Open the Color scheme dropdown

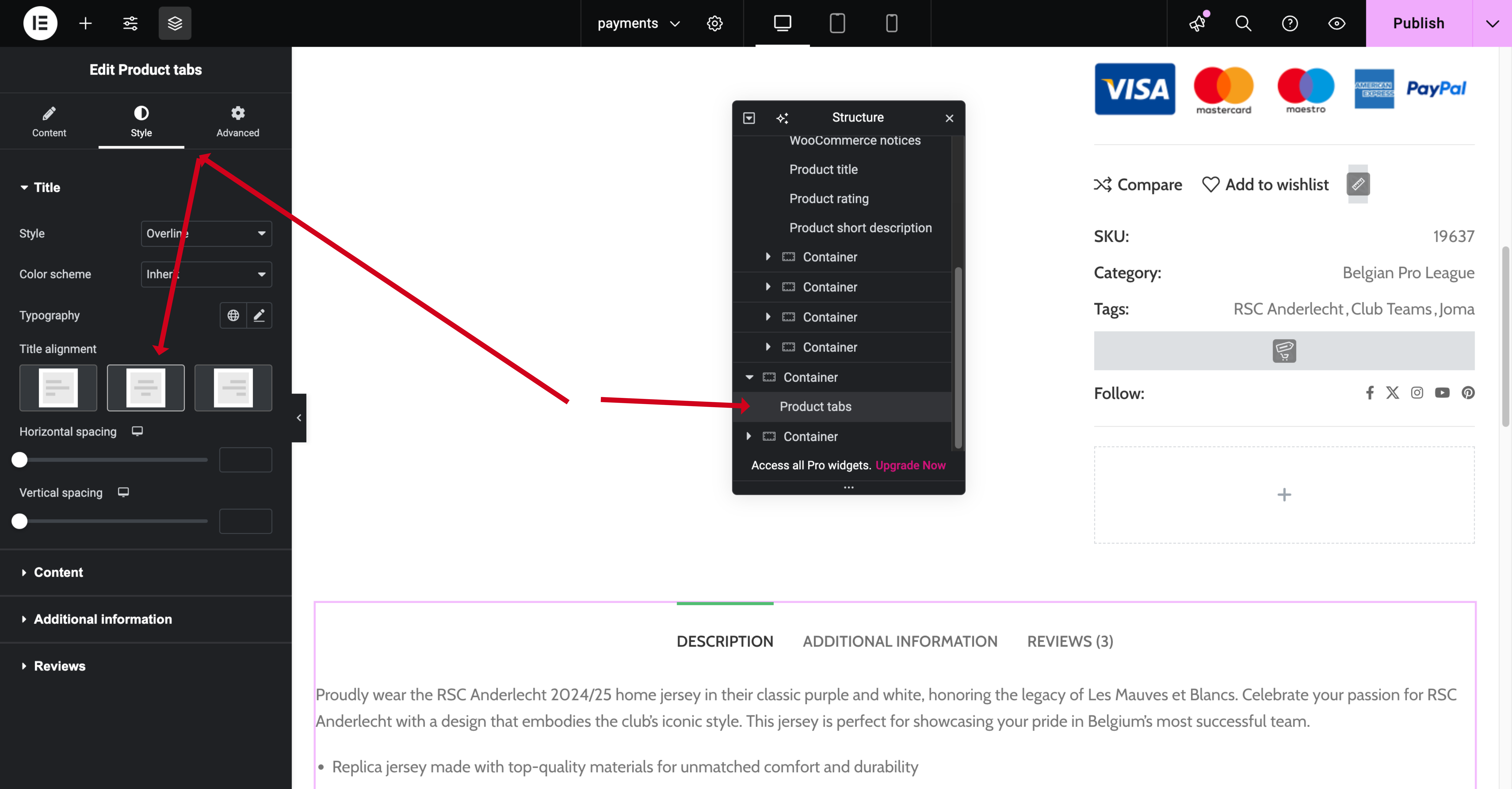pyautogui.click(x=207, y=274)
